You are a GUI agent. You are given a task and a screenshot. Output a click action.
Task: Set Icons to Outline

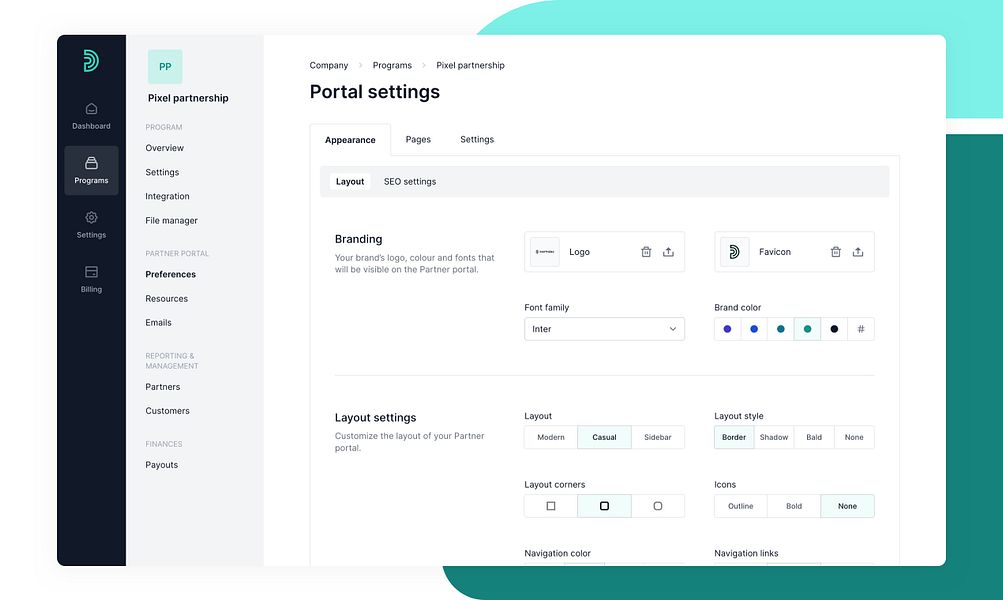[x=741, y=506]
